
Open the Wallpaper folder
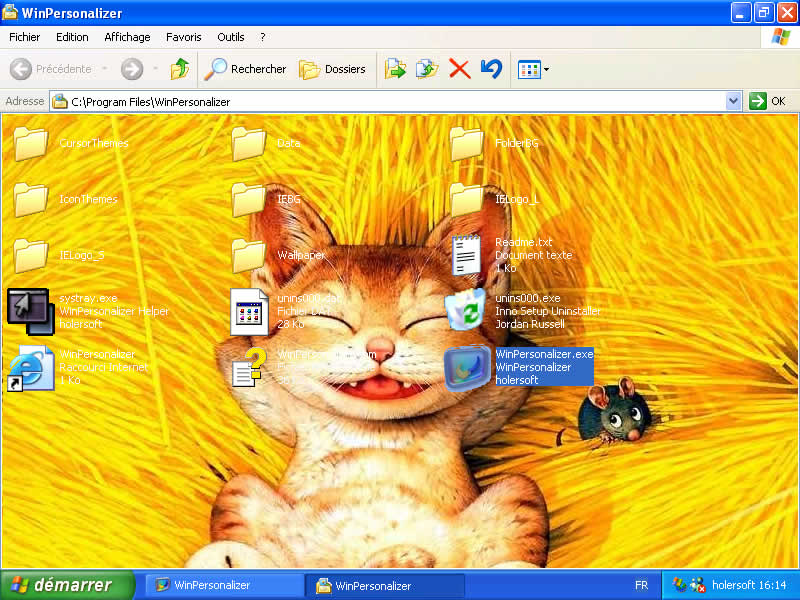pos(248,256)
